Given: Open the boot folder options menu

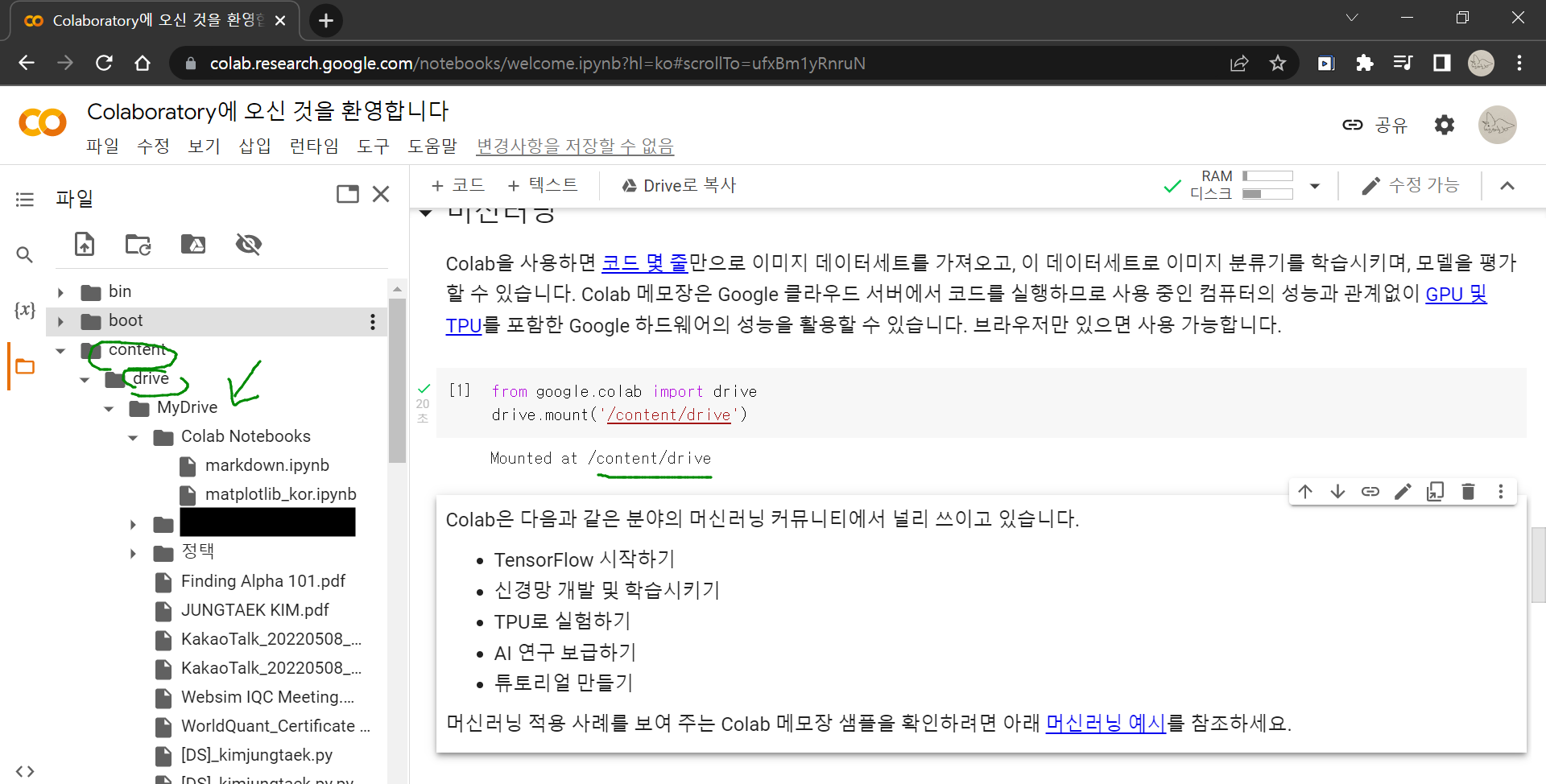Looking at the screenshot, I should click(x=372, y=322).
